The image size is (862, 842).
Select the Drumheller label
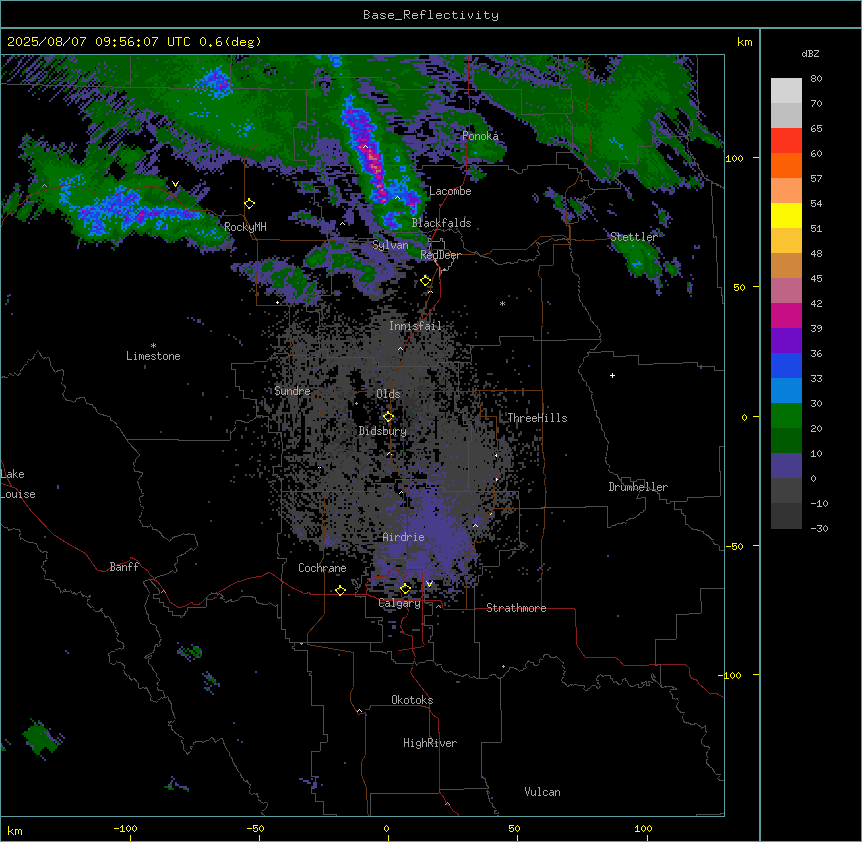tap(638, 487)
